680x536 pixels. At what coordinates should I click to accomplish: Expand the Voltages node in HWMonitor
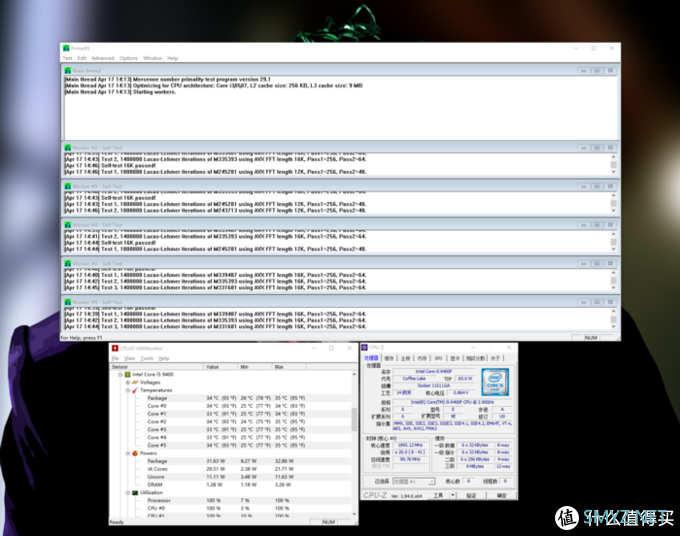click(128, 382)
